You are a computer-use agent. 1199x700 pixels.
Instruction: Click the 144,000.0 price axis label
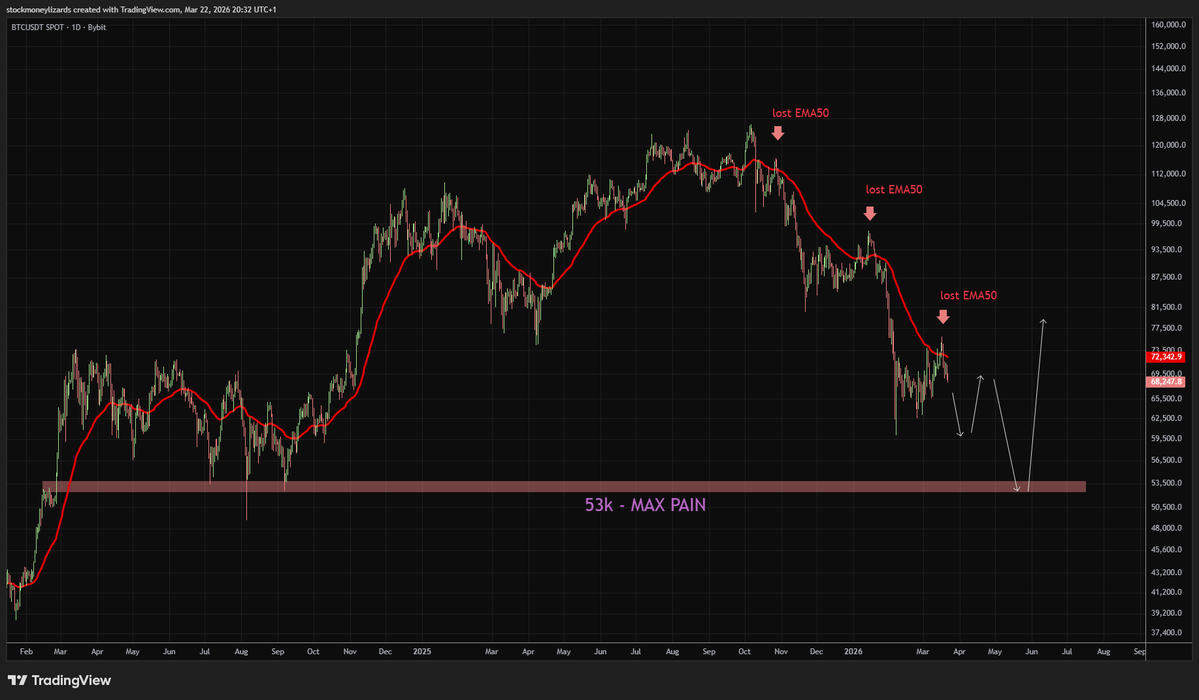[x=1168, y=69]
